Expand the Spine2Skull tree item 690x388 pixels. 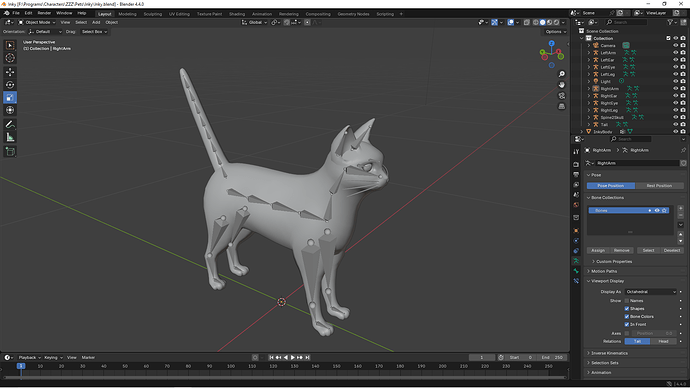(x=589, y=117)
